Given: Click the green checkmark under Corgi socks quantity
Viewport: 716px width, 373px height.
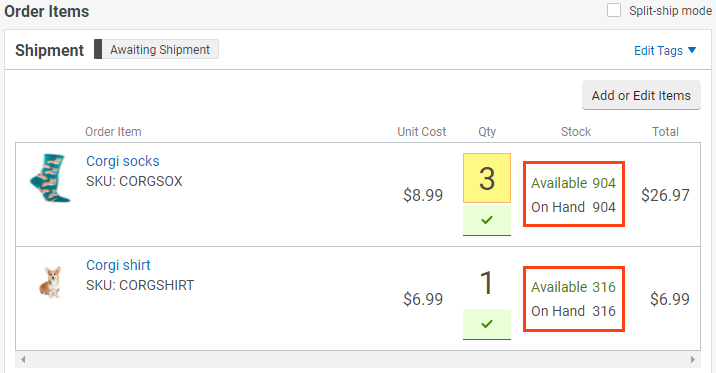Looking at the screenshot, I should point(487,220).
